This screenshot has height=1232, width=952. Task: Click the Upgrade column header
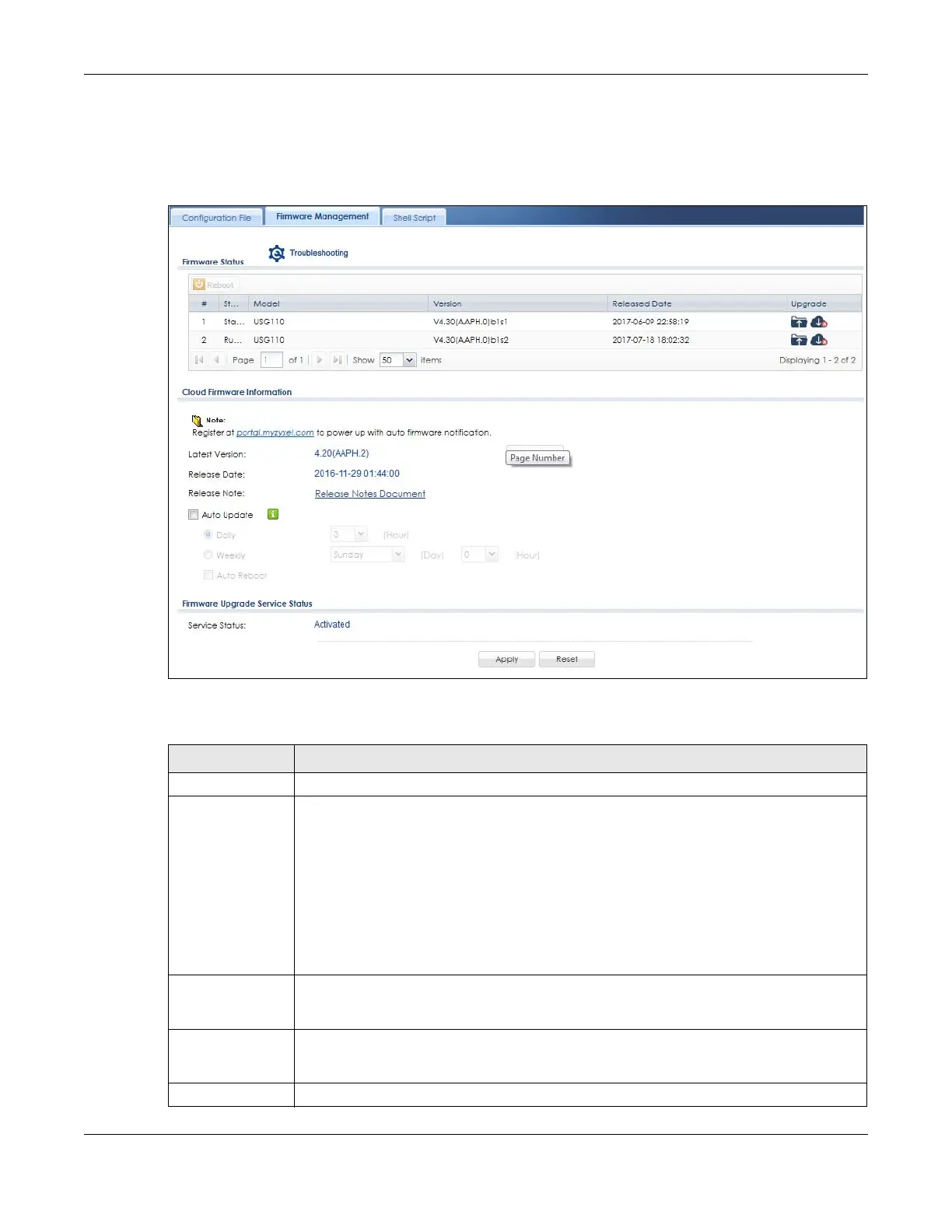pyautogui.click(x=824, y=304)
